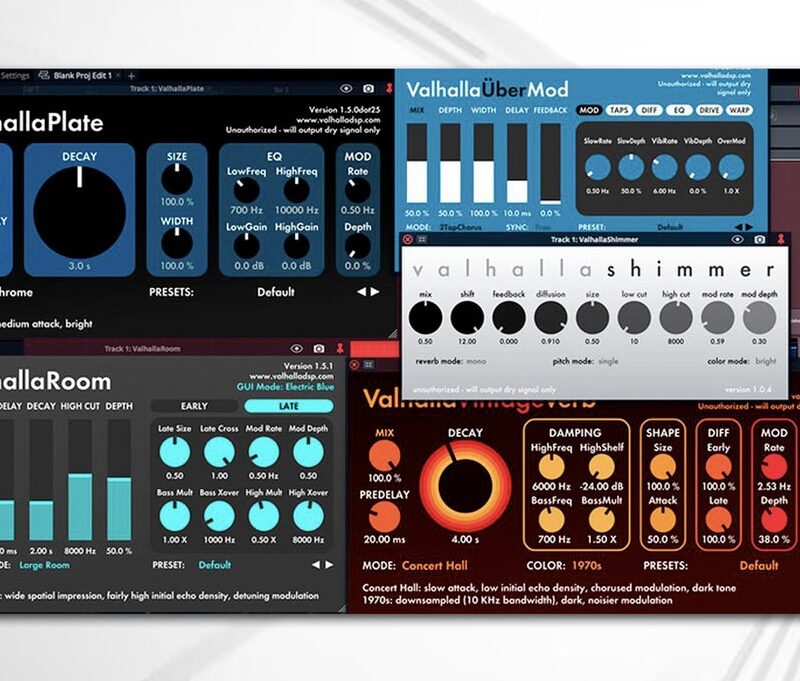Close the ValhallaVintageVerb window

[355, 364]
